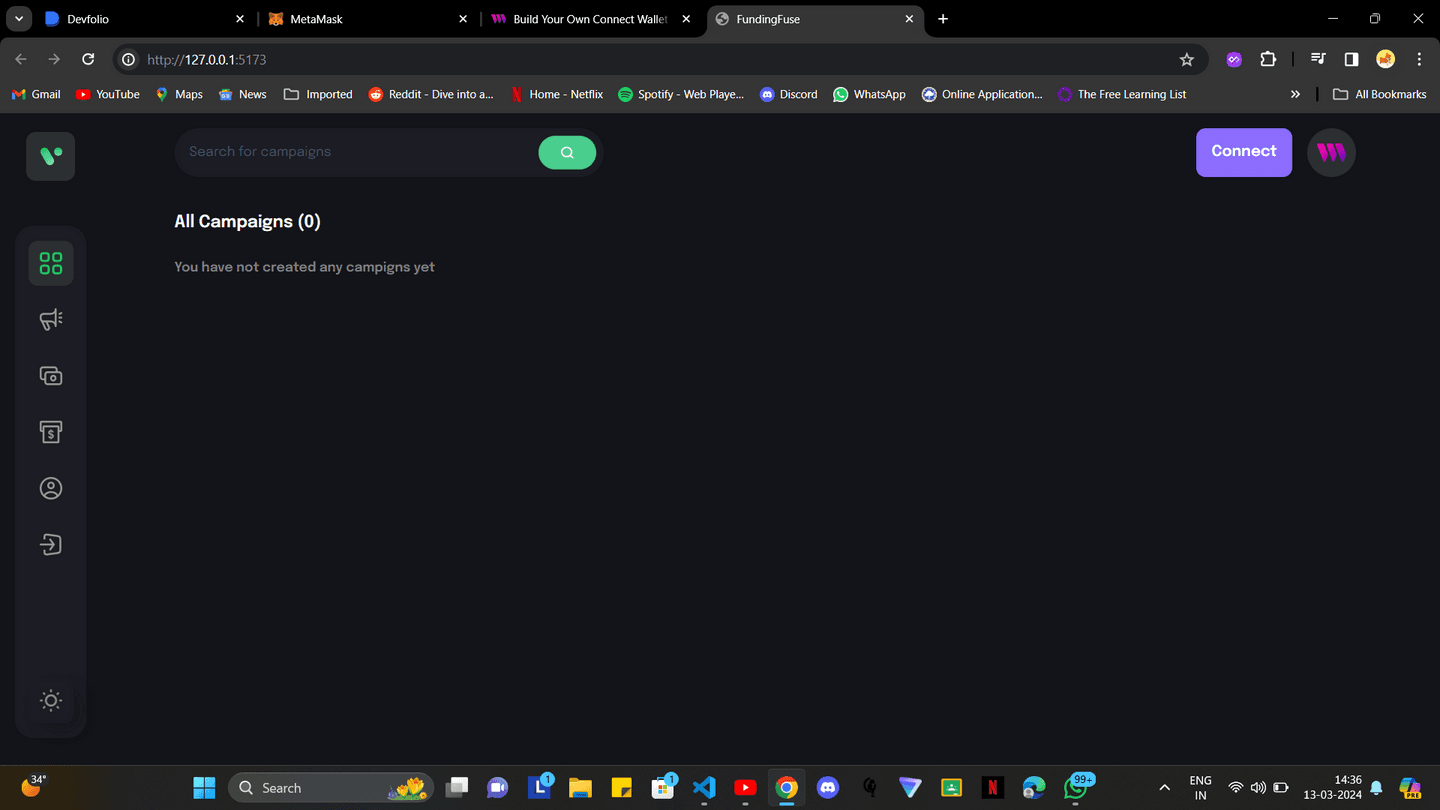Open the tab search dropdown arrow
This screenshot has width=1440, height=810.
19,19
